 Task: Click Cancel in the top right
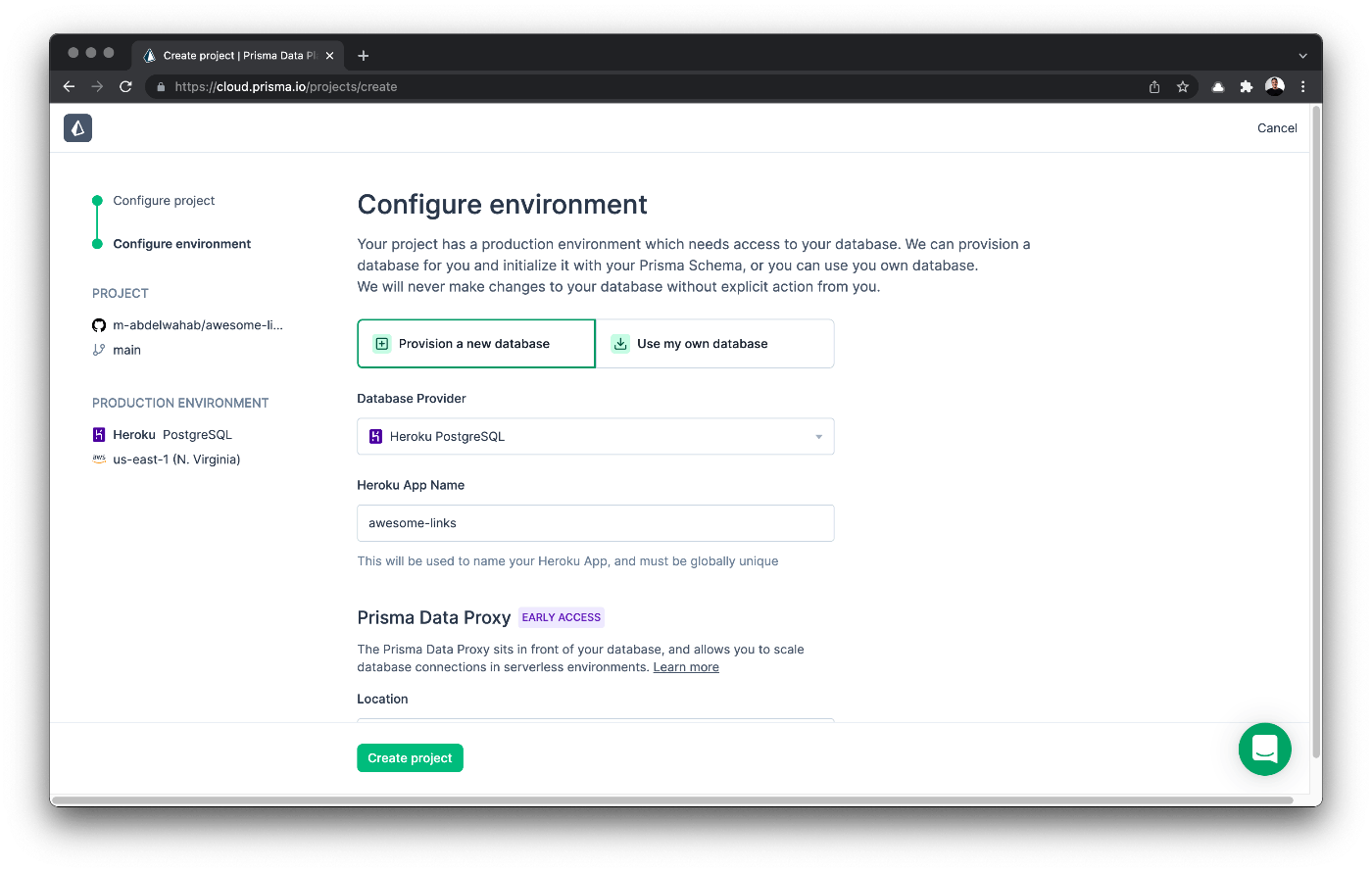pyautogui.click(x=1277, y=128)
